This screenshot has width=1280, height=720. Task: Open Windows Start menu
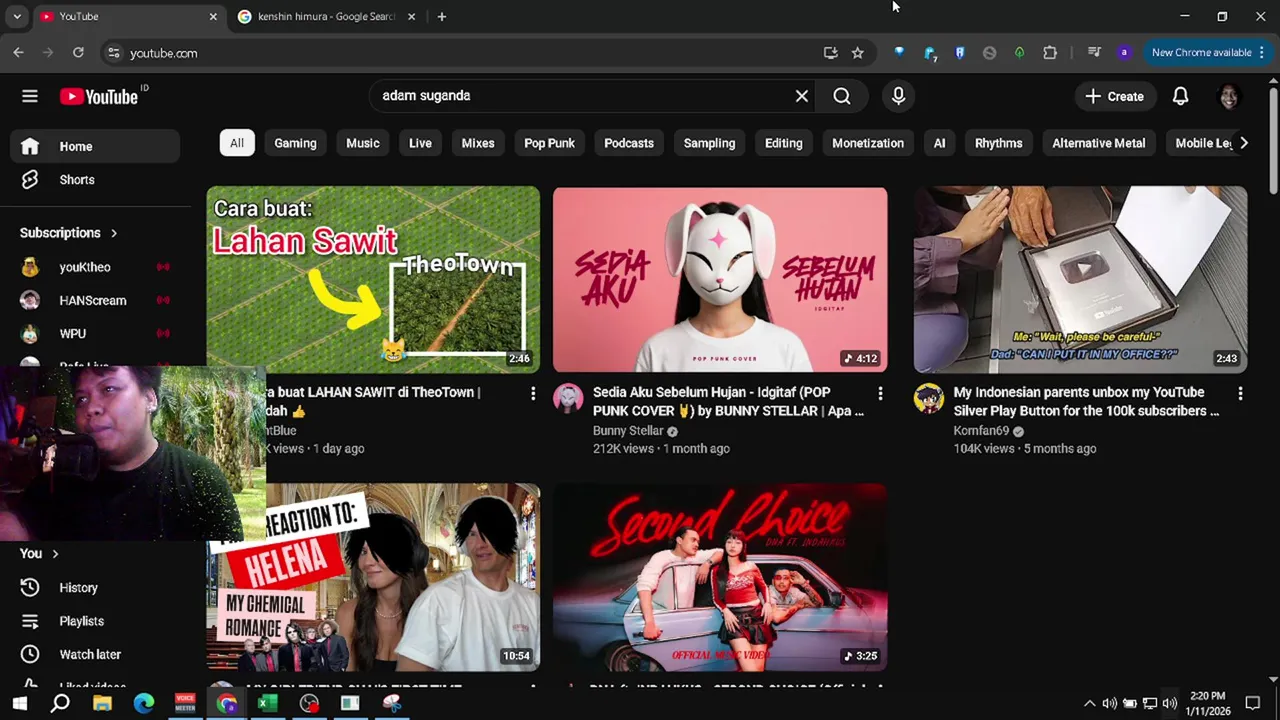coord(19,703)
